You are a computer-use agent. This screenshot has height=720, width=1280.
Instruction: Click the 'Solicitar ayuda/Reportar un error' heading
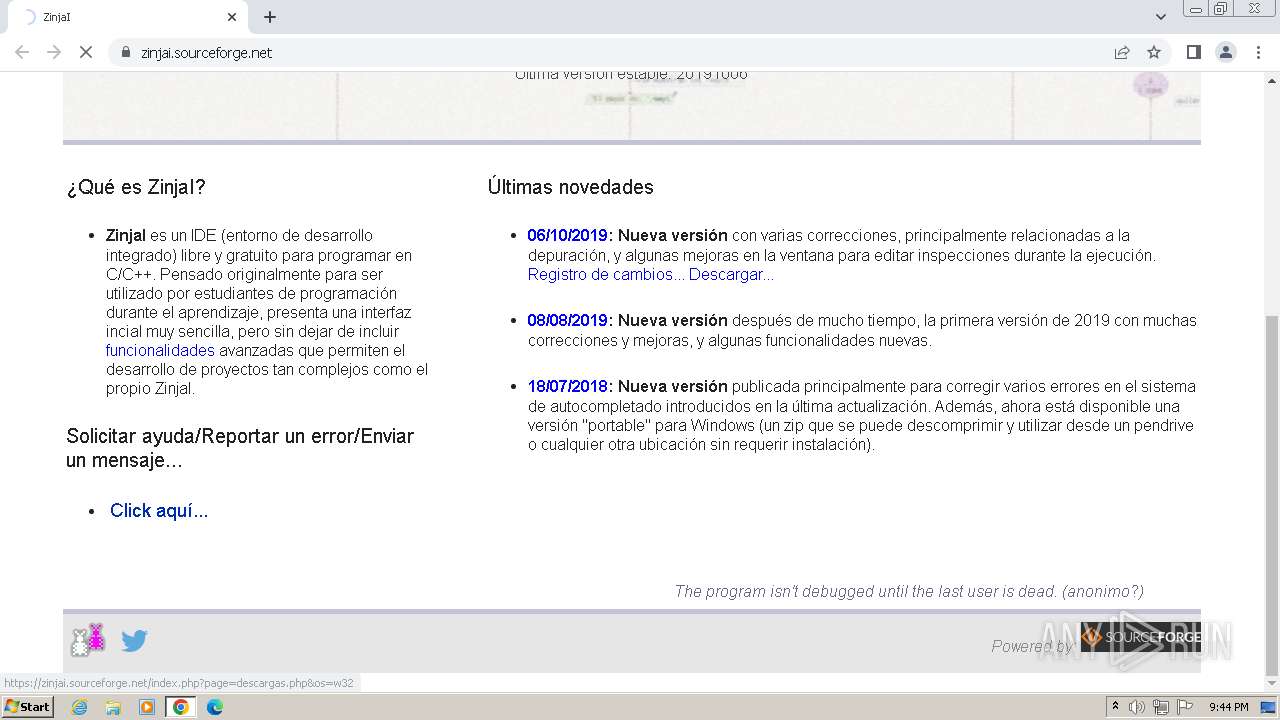(240, 448)
